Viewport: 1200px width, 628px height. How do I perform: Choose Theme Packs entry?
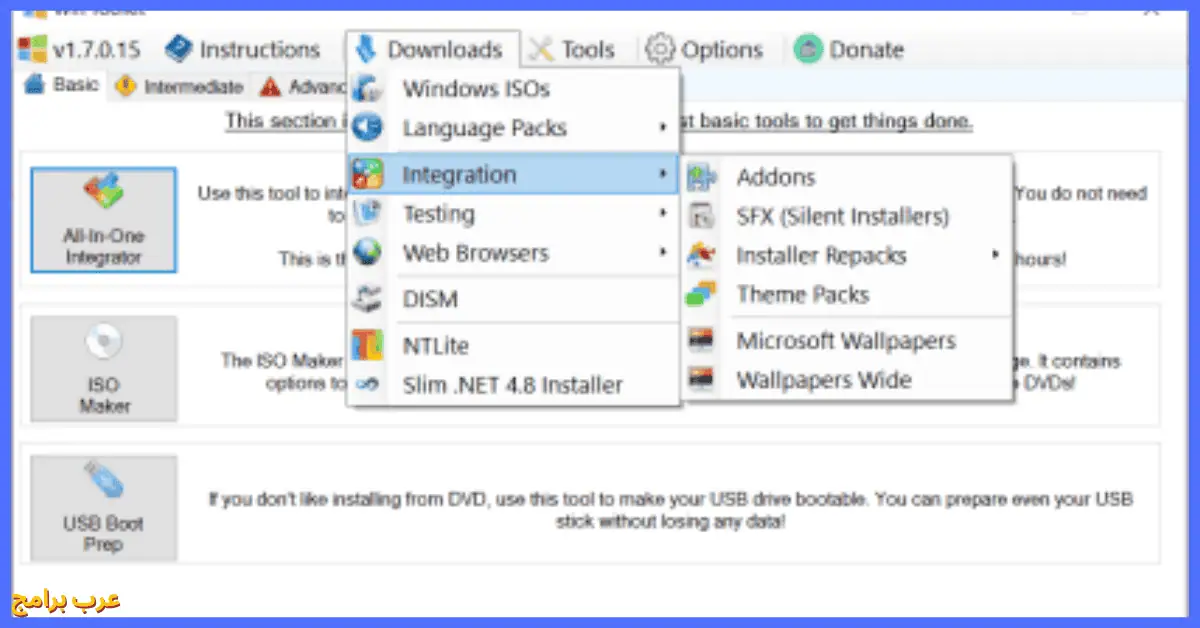[848, 295]
